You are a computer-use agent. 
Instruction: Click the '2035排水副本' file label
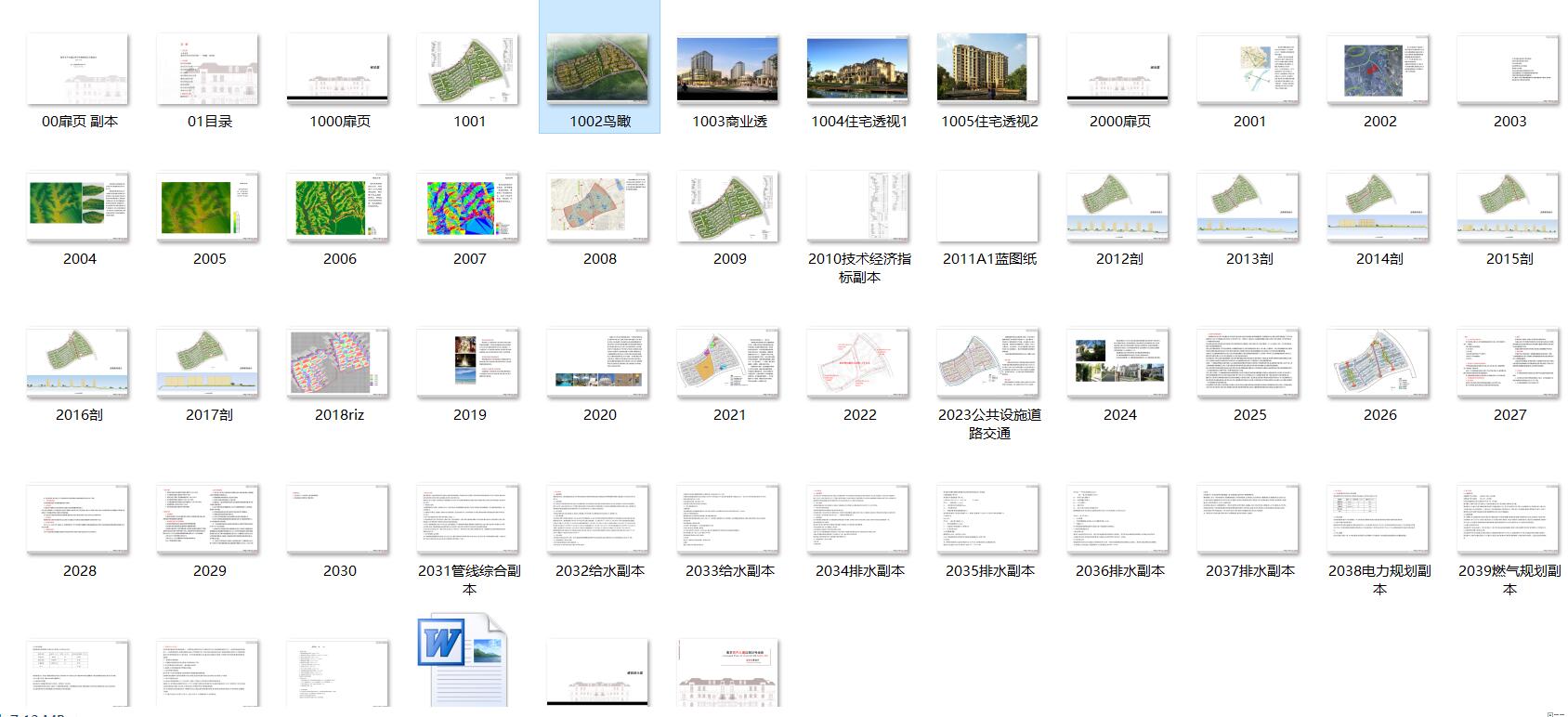(x=989, y=570)
